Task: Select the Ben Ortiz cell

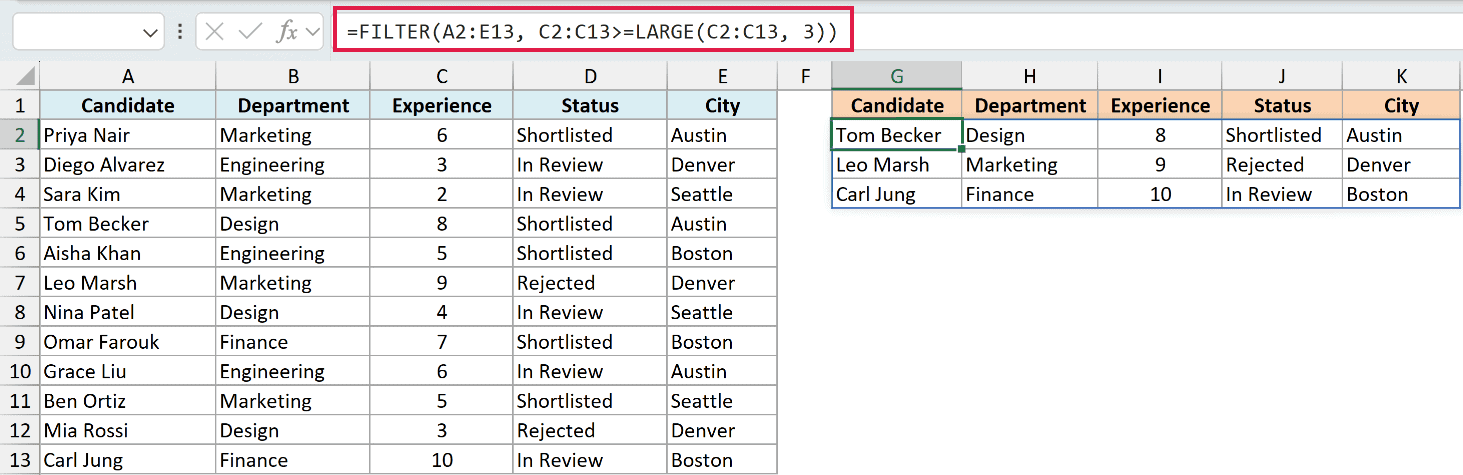Action: [x=128, y=401]
